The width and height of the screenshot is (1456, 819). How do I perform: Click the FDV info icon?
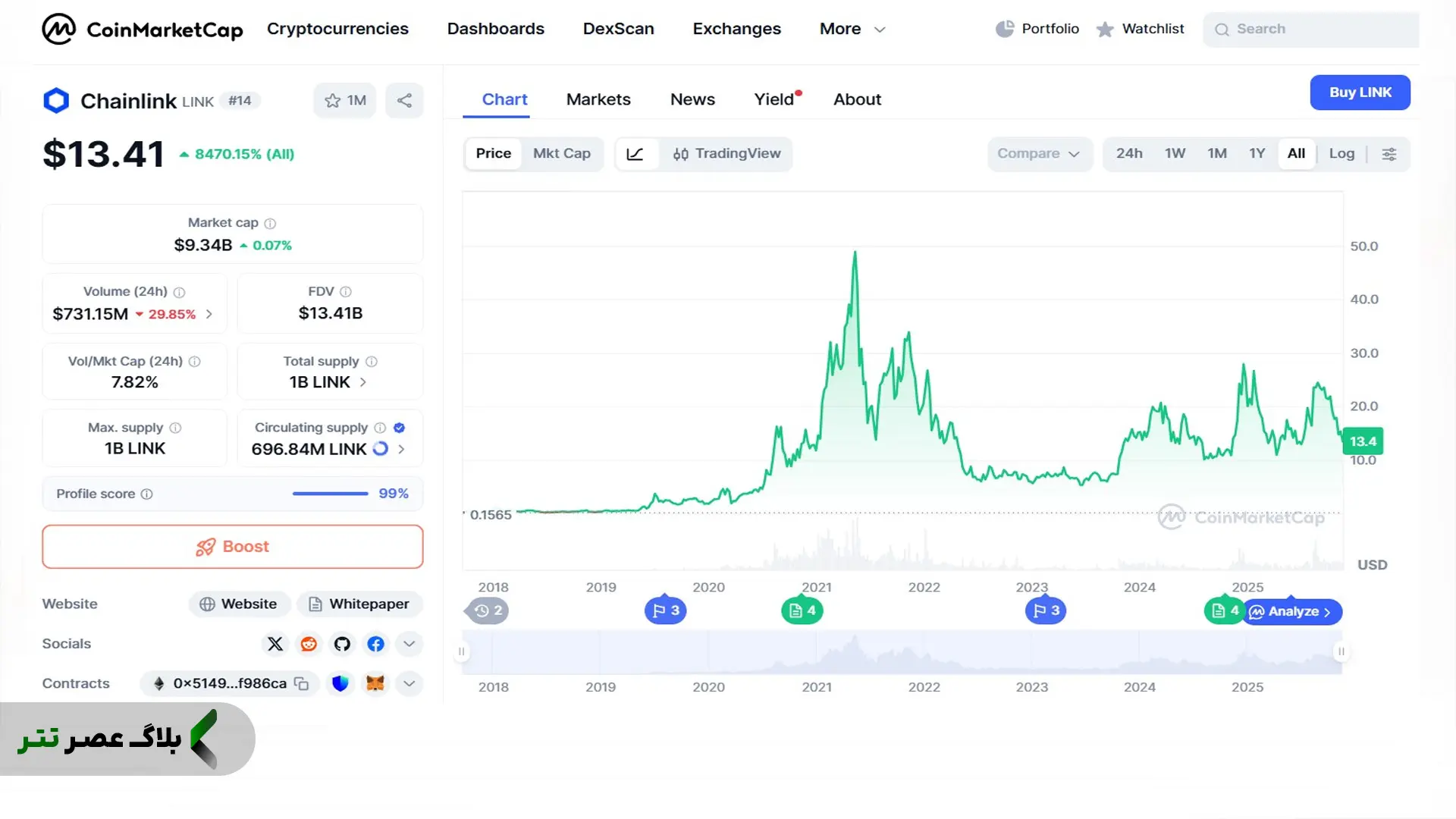[346, 291]
